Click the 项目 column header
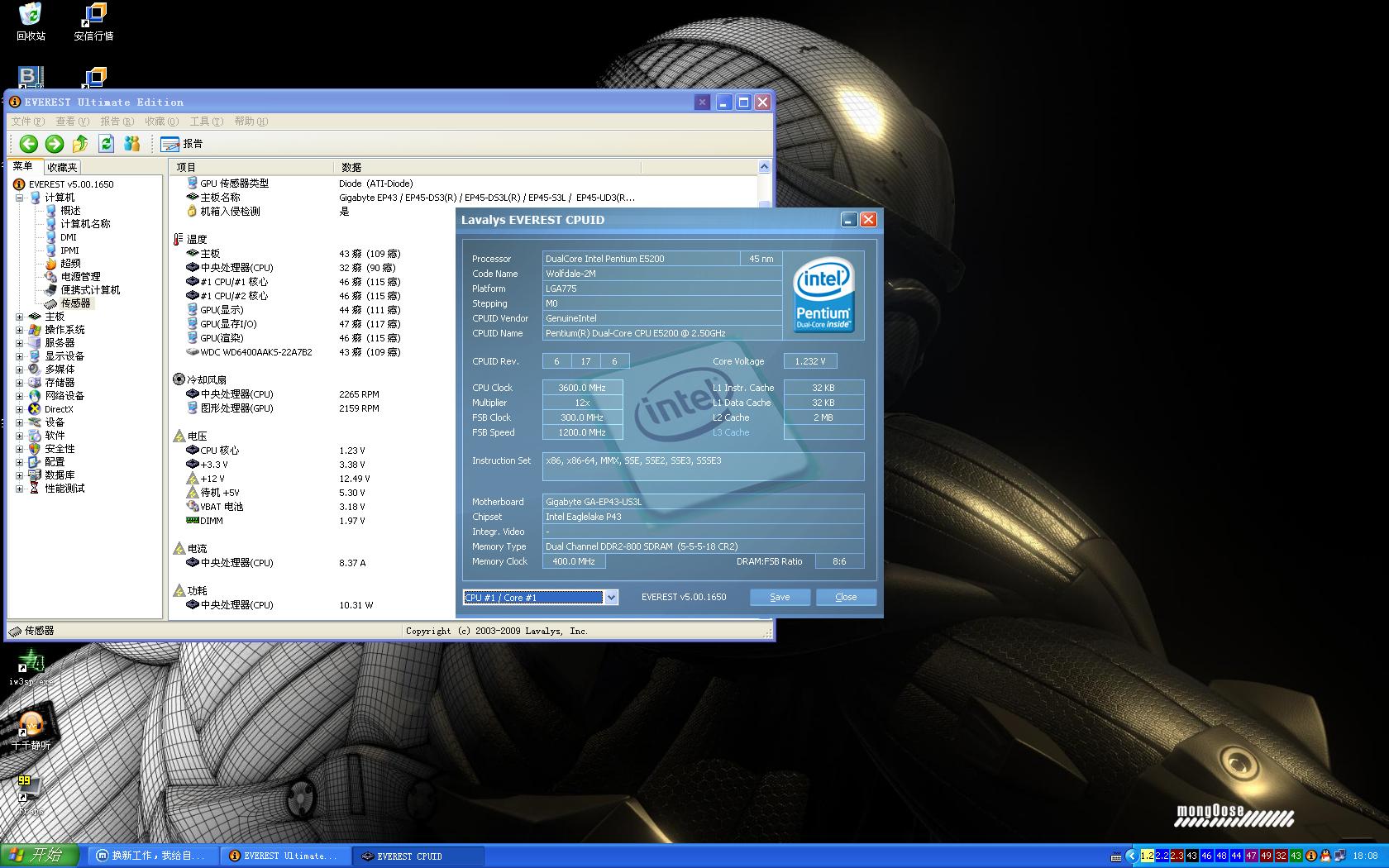The height and width of the screenshot is (868, 1389). pos(252,167)
